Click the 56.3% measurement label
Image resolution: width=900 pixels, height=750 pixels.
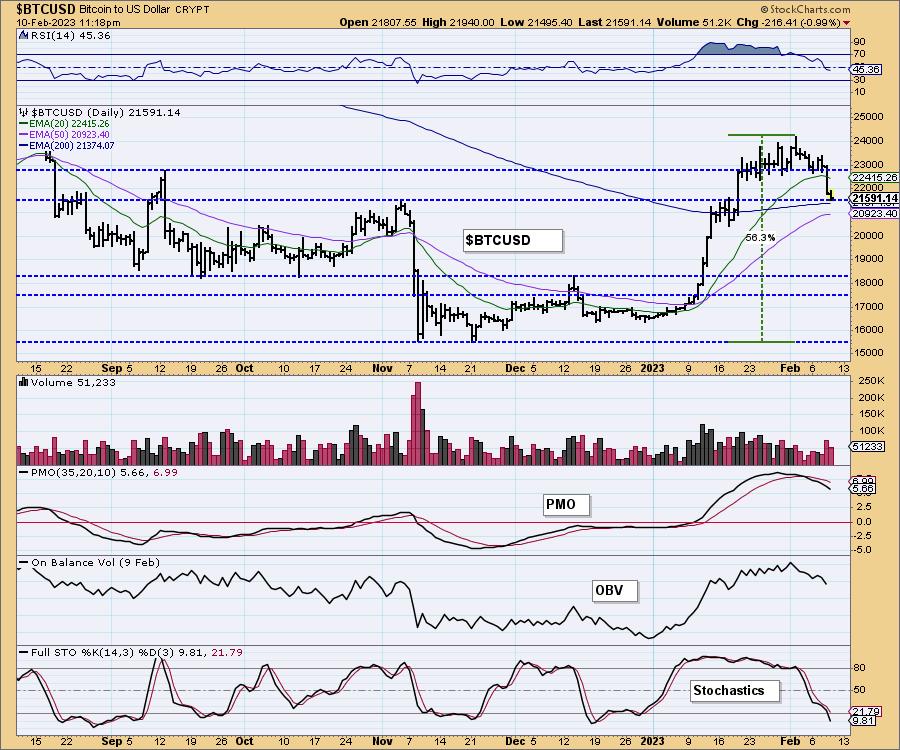761,237
